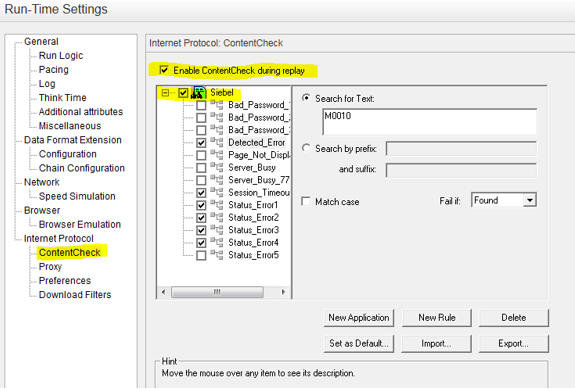This screenshot has width=575, height=390.
Task: Click the New Application button
Action: [359, 317]
